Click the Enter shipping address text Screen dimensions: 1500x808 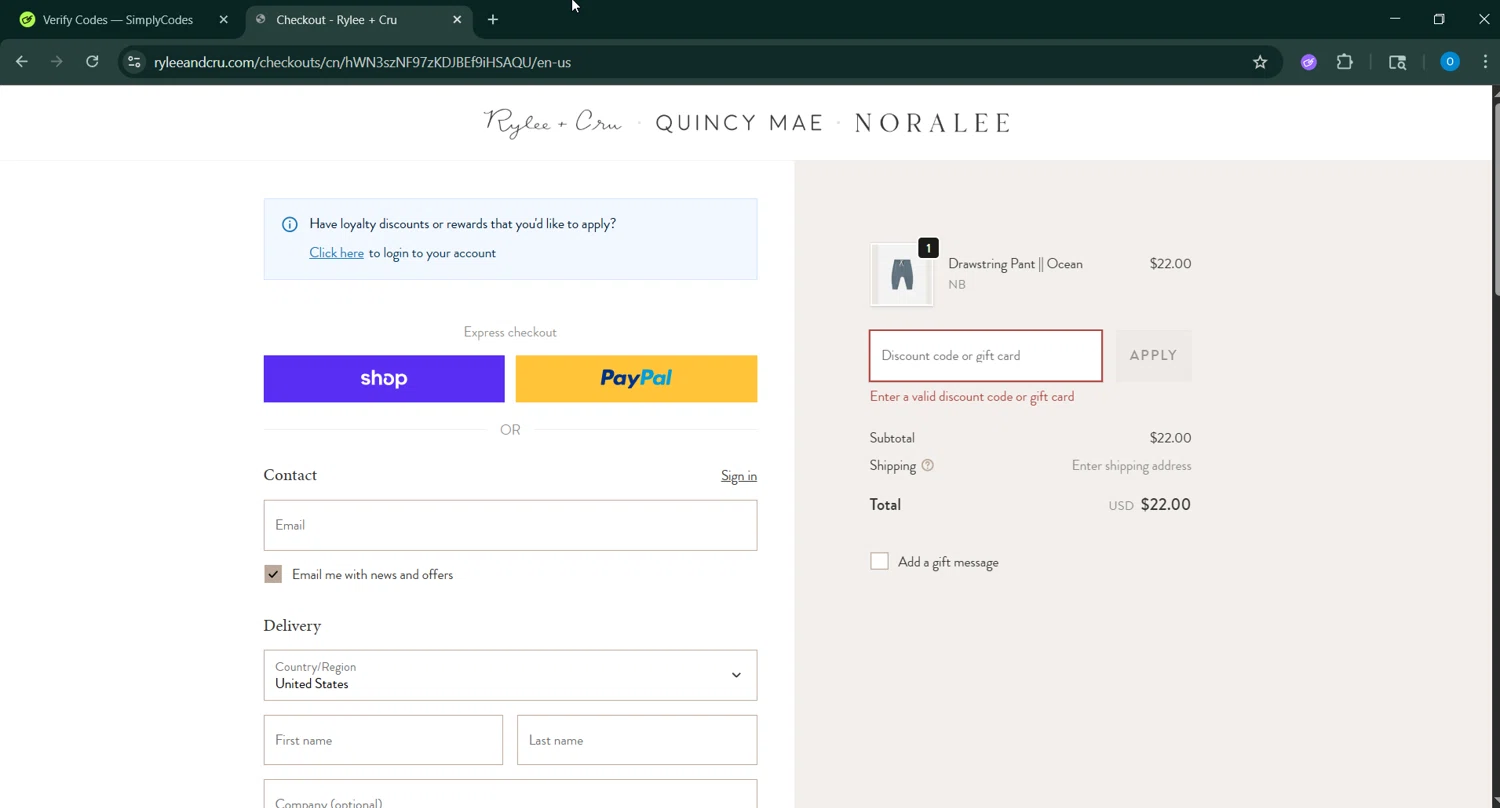[x=1131, y=466]
